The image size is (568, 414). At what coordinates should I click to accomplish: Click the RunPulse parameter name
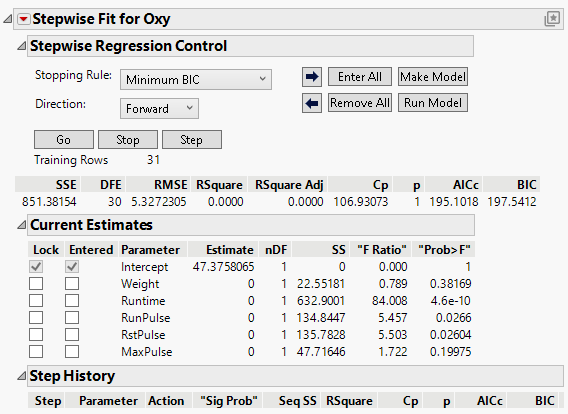[146, 318]
